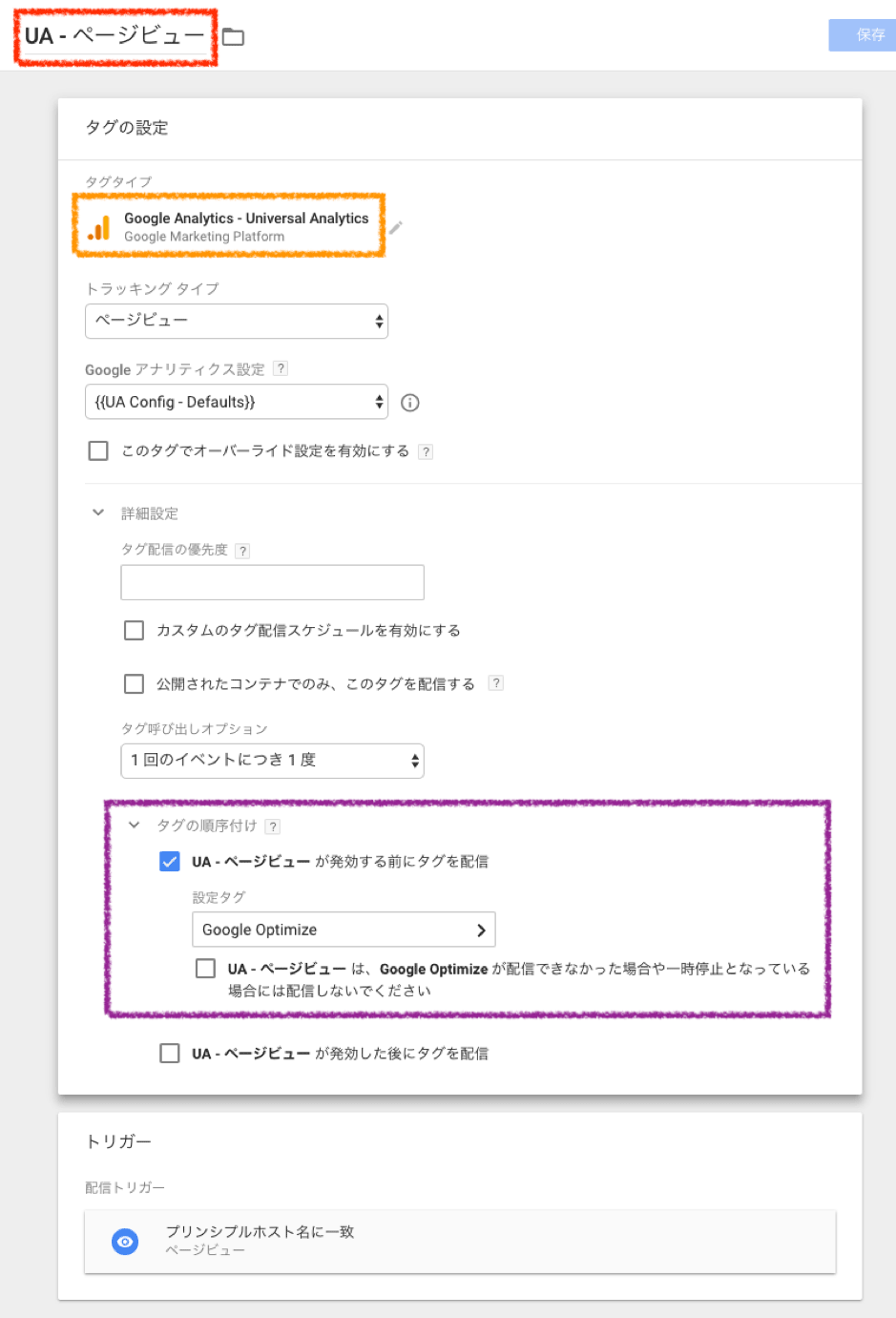Collapse the 詳細設定 section

tap(98, 513)
